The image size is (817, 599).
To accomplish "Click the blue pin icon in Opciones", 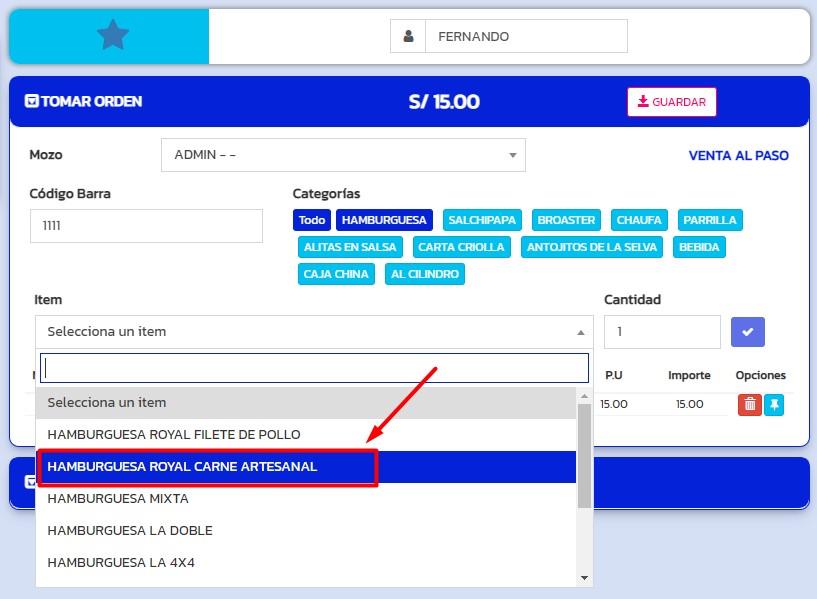I will 774,404.
